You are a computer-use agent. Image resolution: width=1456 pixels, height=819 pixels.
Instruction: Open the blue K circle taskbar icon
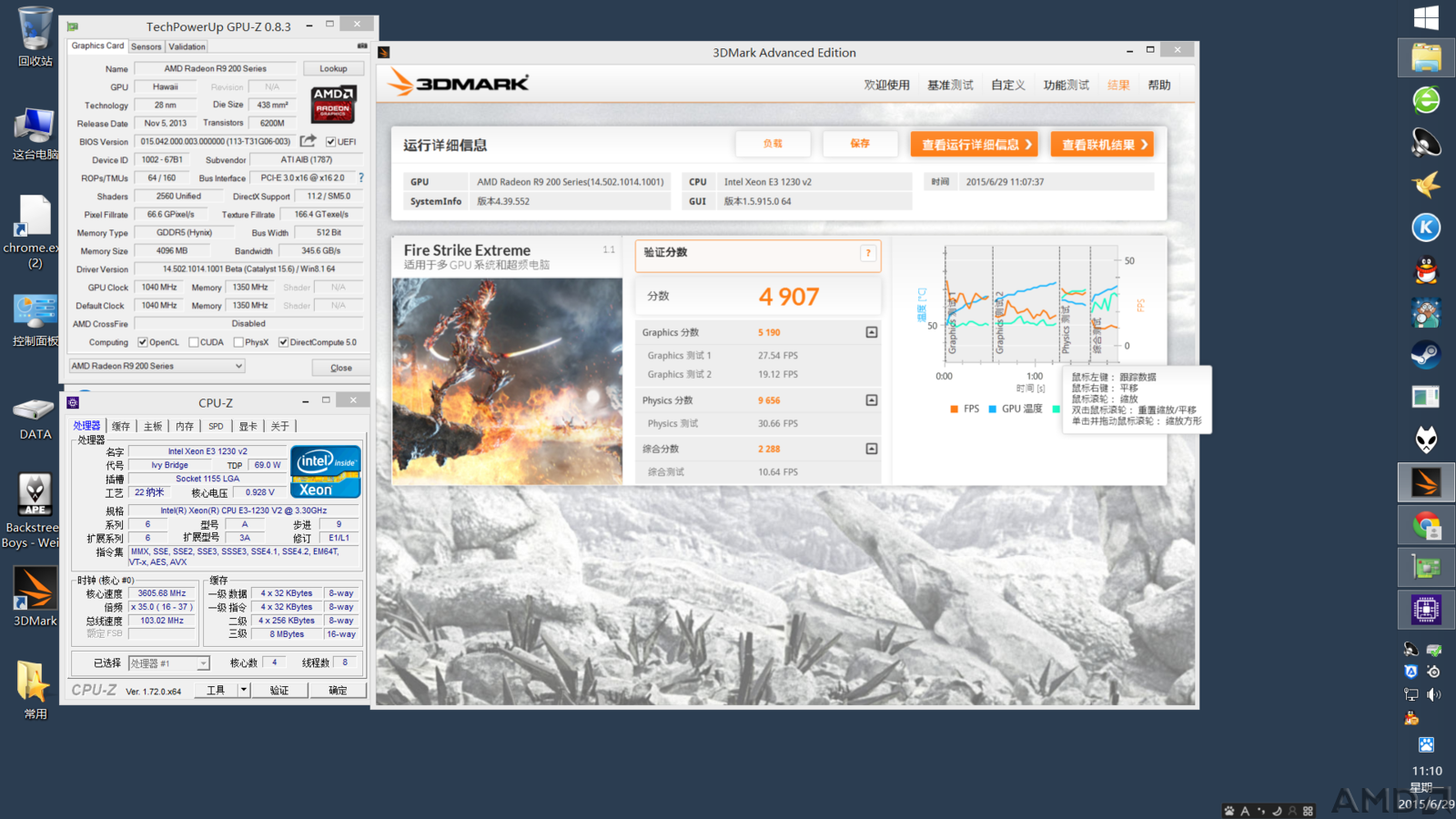click(x=1426, y=227)
